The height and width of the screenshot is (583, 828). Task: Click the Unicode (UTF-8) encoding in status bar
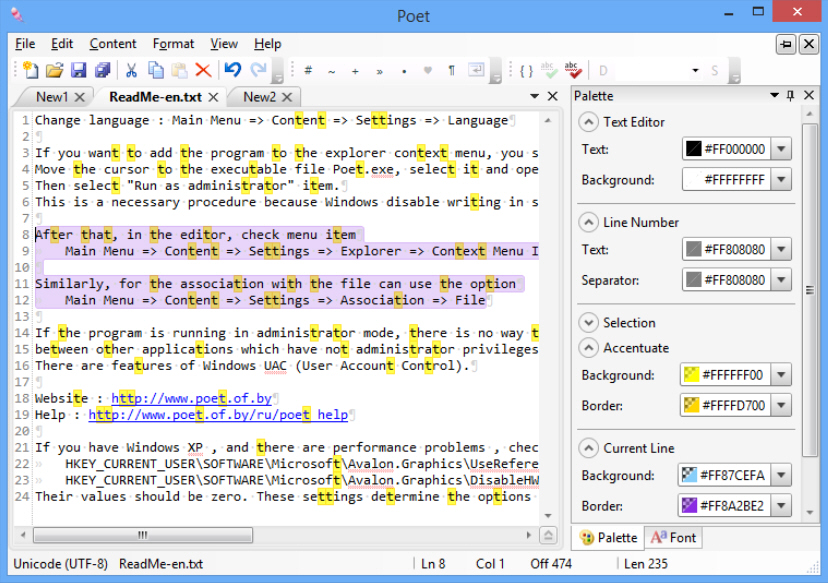pyautogui.click(x=60, y=564)
